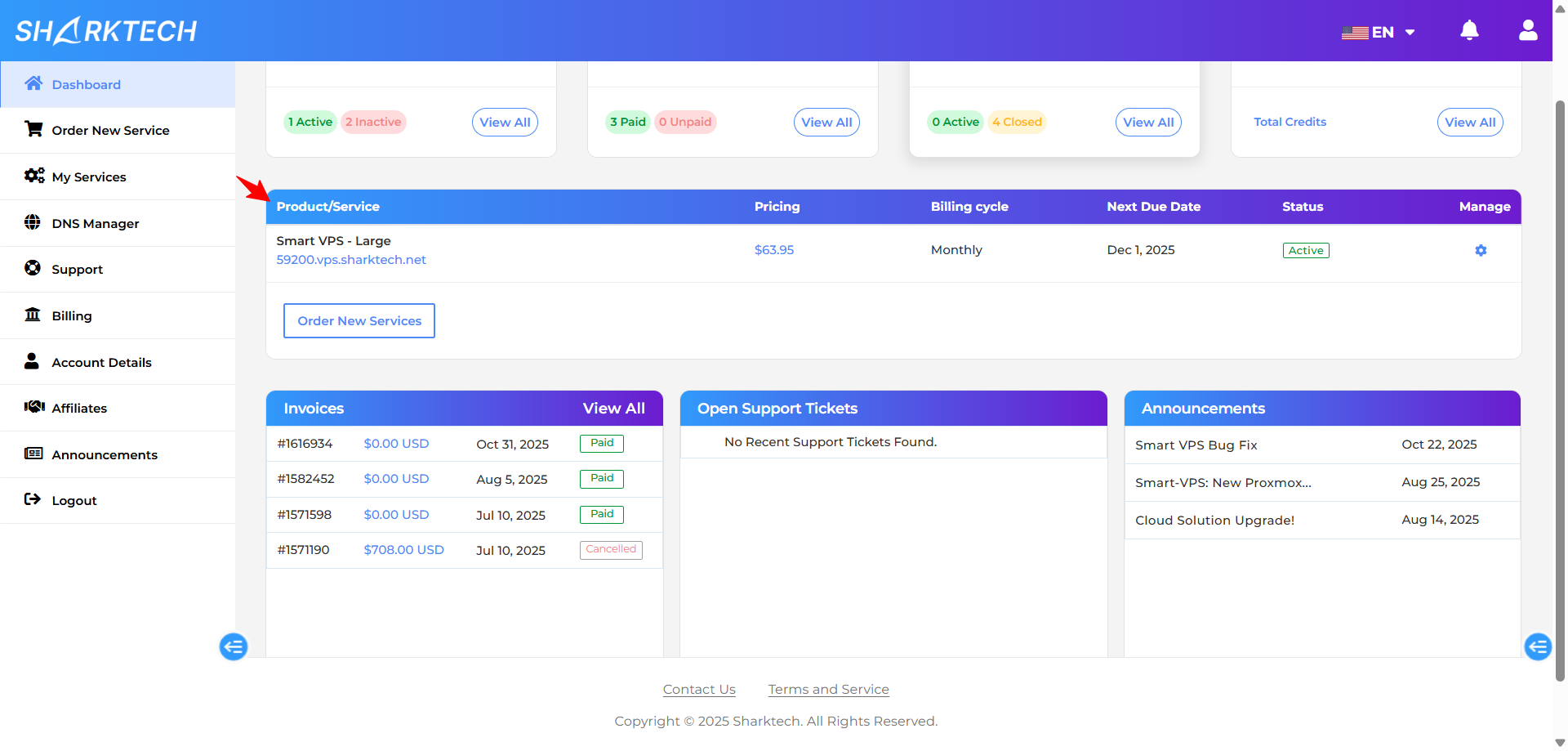The height and width of the screenshot is (751, 1568).
Task: Open the user account profile icon
Action: [x=1528, y=31]
